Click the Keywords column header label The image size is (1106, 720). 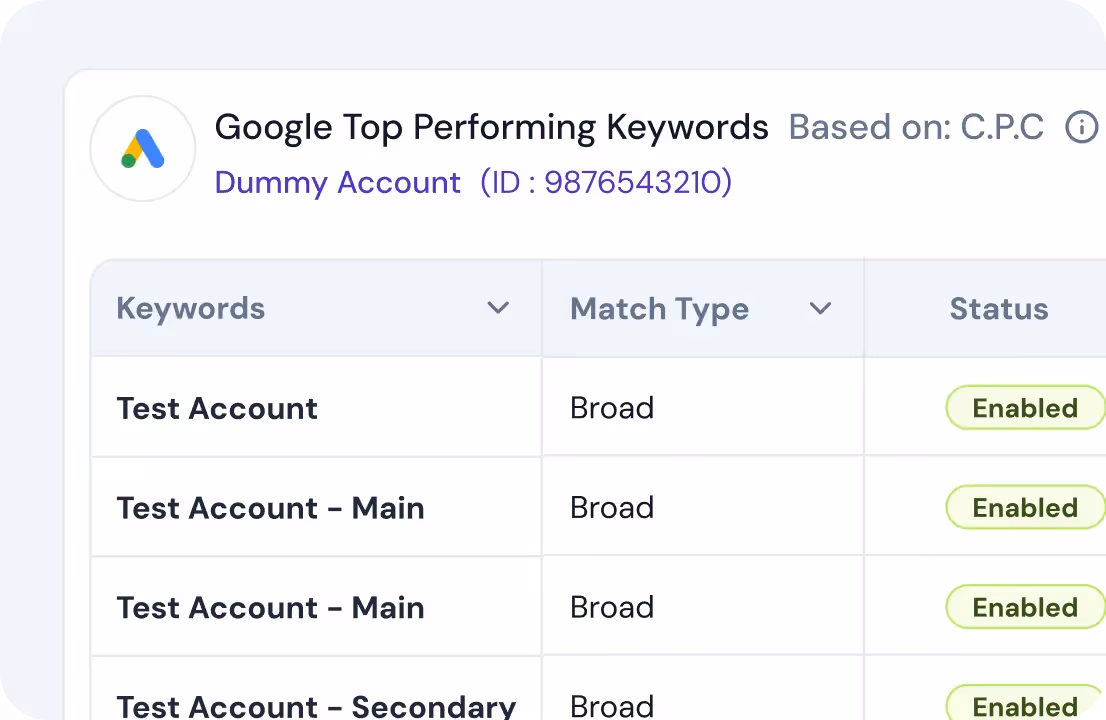pyautogui.click(x=190, y=309)
